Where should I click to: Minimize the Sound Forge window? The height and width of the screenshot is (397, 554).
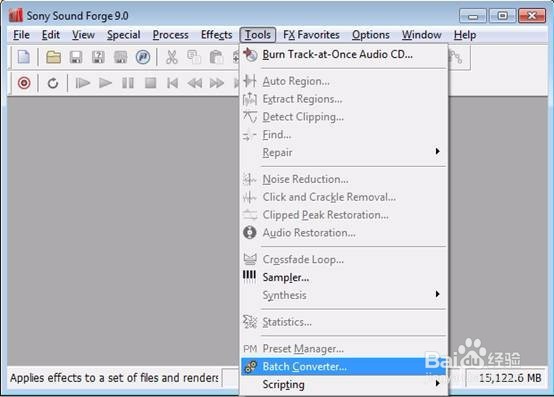pos(473,16)
